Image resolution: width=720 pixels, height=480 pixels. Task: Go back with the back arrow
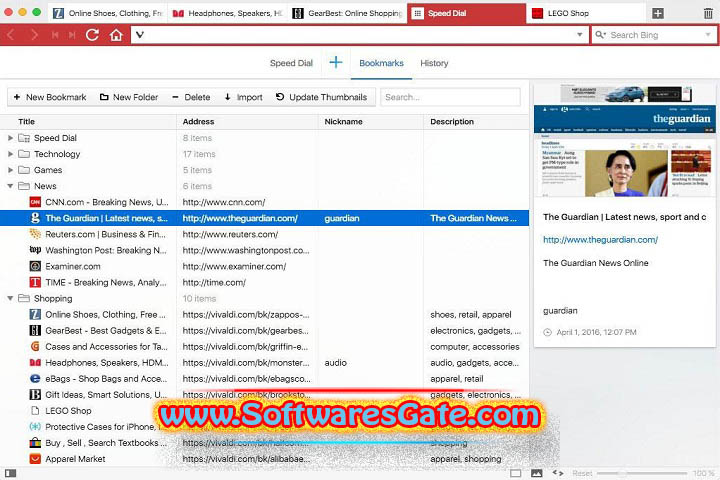11,35
